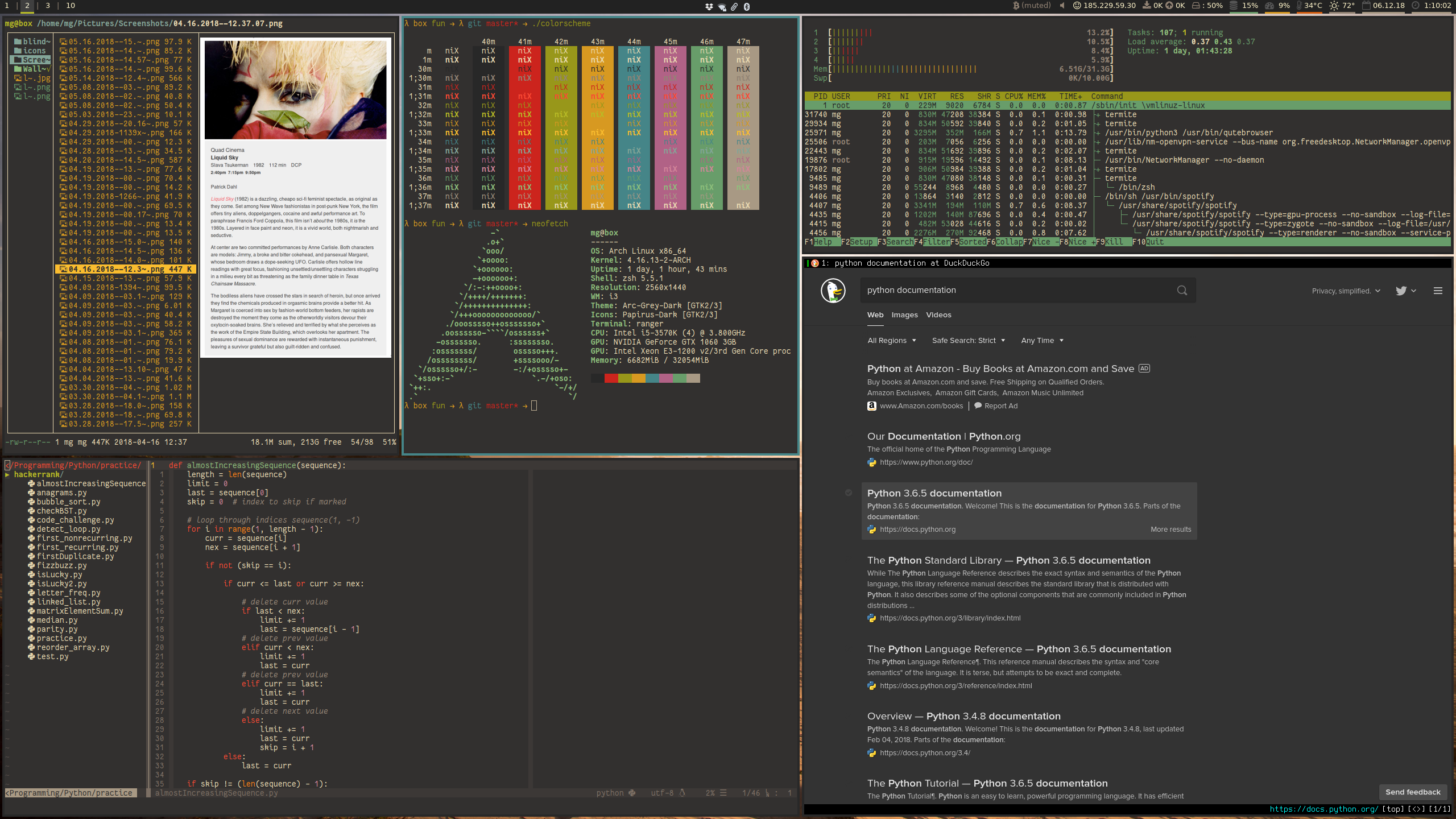This screenshot has width=1456, height=819.
Task: Click the red swatch in neofetch palette
Action: click(x=611, y=379)
